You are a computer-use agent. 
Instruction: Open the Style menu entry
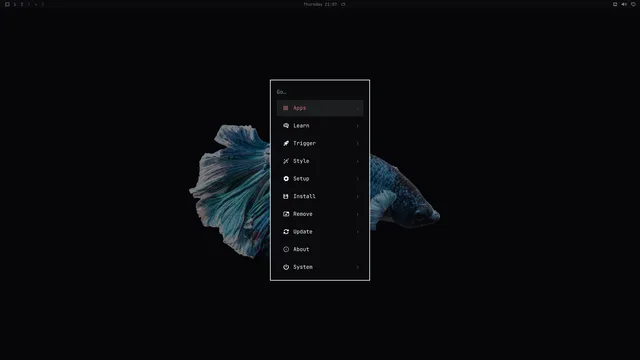click(x=320, y=161)
